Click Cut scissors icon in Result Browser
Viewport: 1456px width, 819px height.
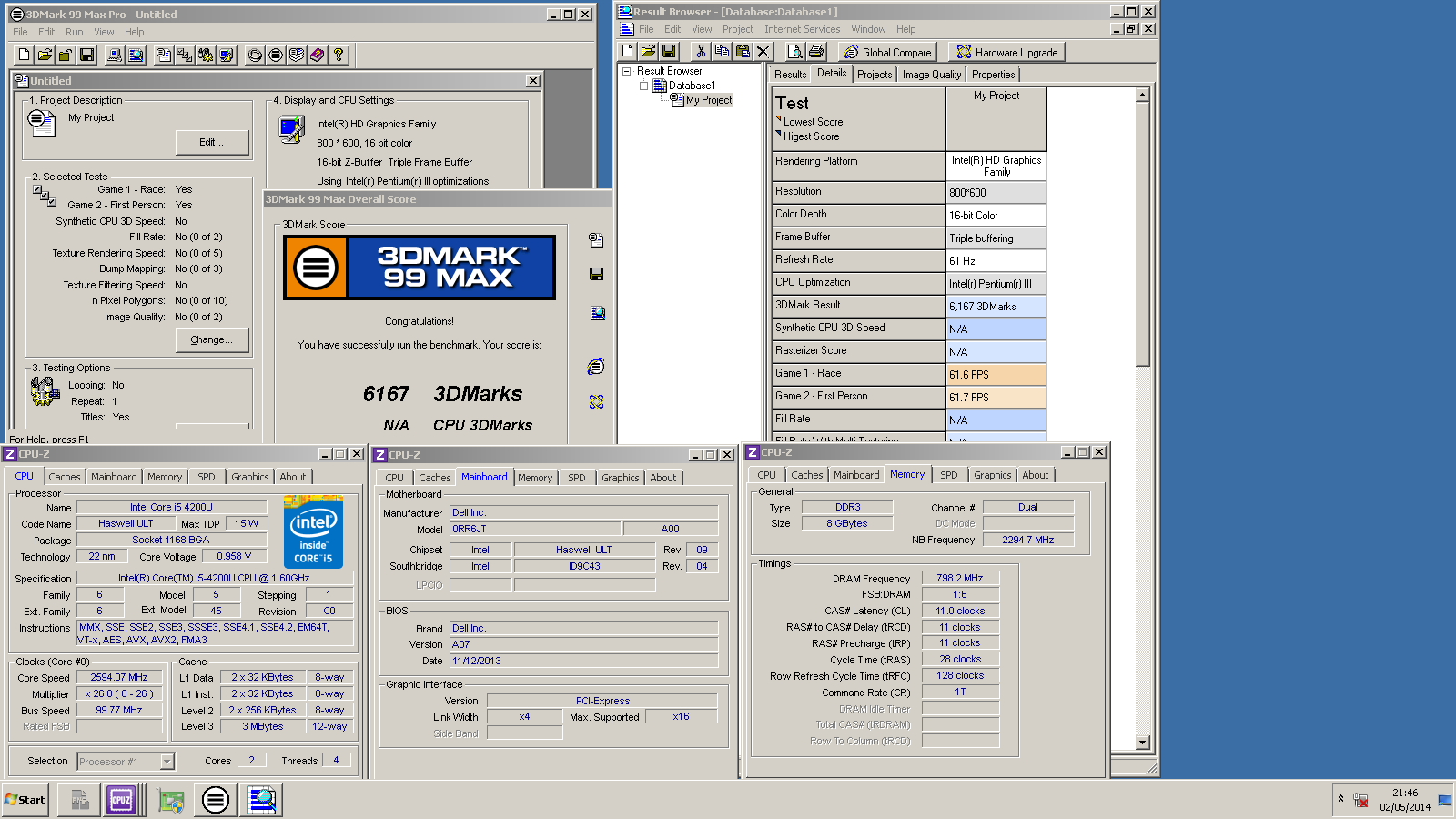701,52
